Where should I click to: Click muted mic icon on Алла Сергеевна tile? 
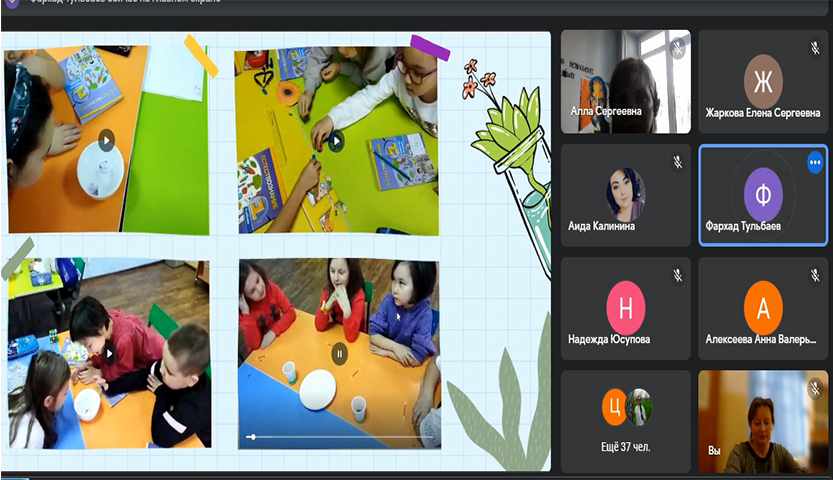click(x=677, y=46)
